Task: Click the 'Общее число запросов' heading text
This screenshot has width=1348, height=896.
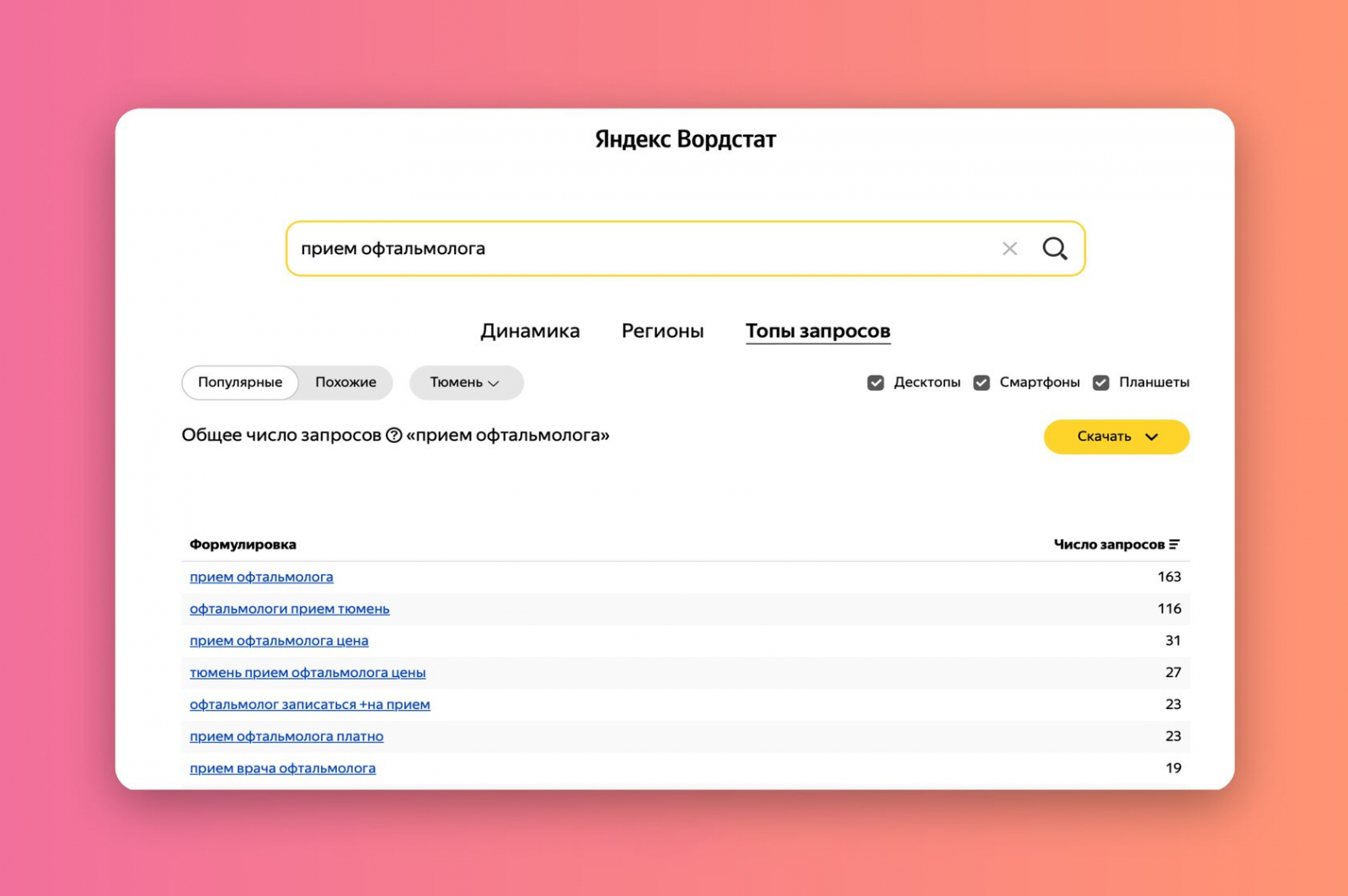Action: pos(281,435)
